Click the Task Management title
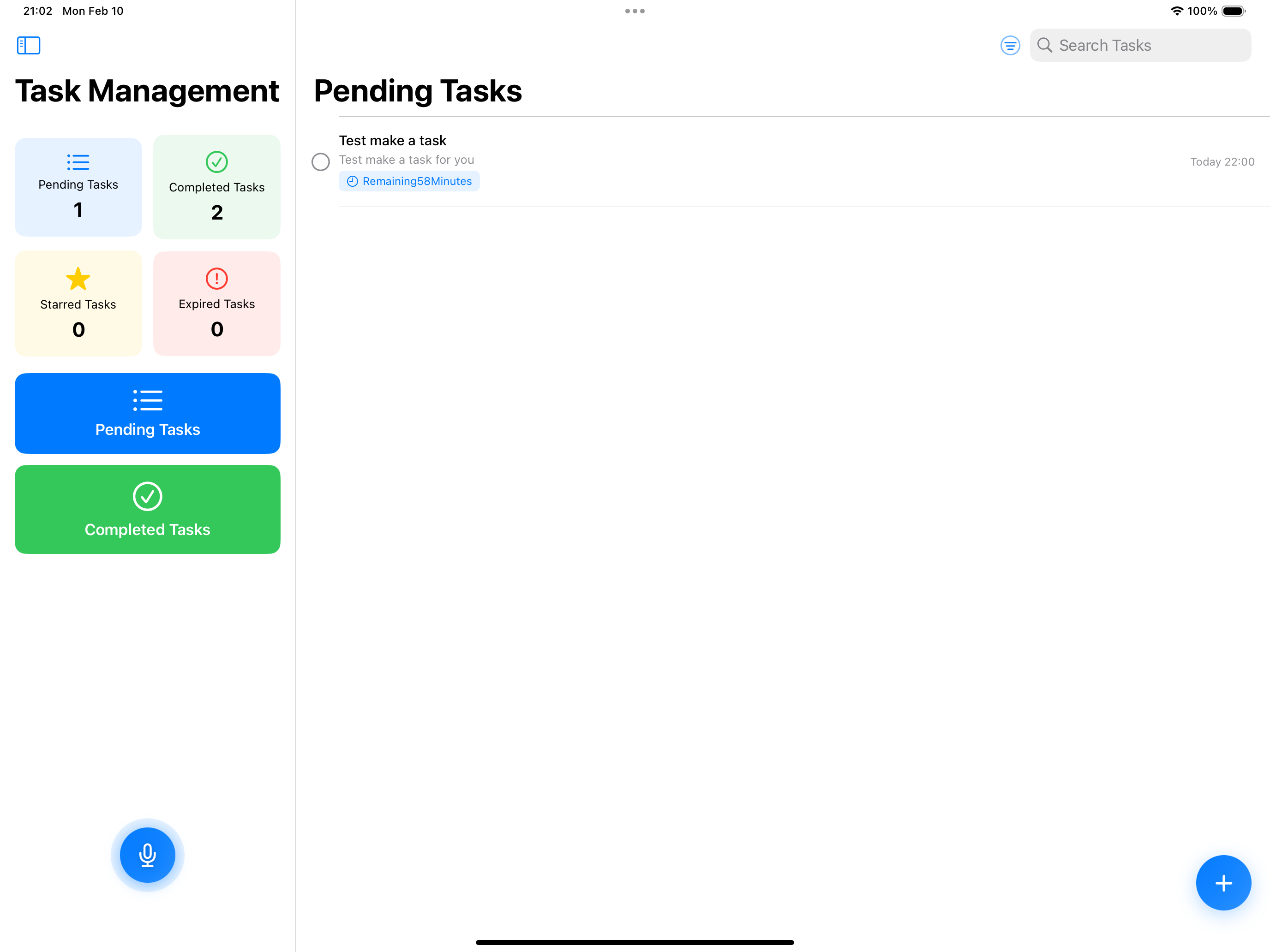1270x952 pixels. [148, 91]
